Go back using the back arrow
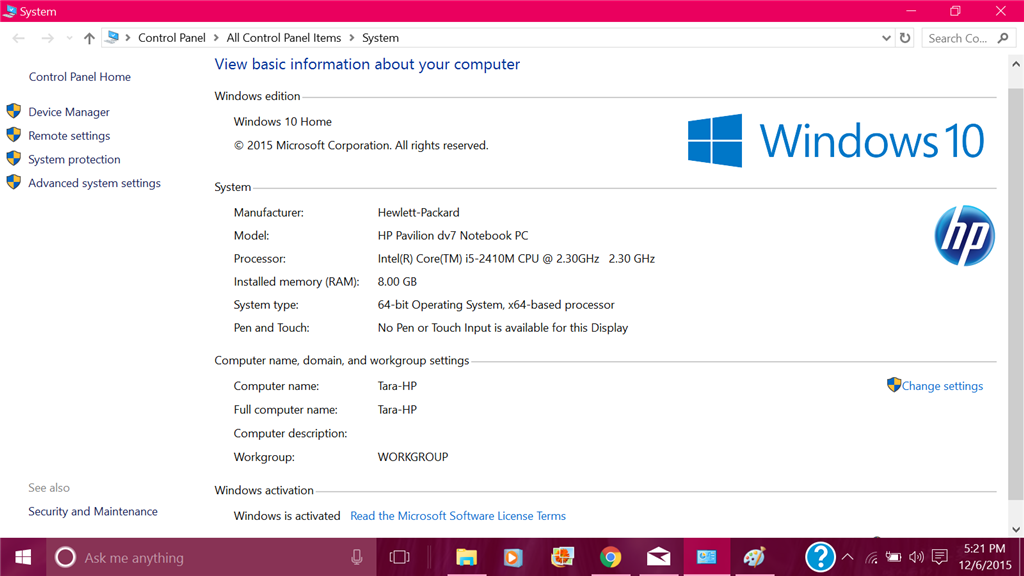This screenshot has width=1024, height=576. tap(18, 39)
